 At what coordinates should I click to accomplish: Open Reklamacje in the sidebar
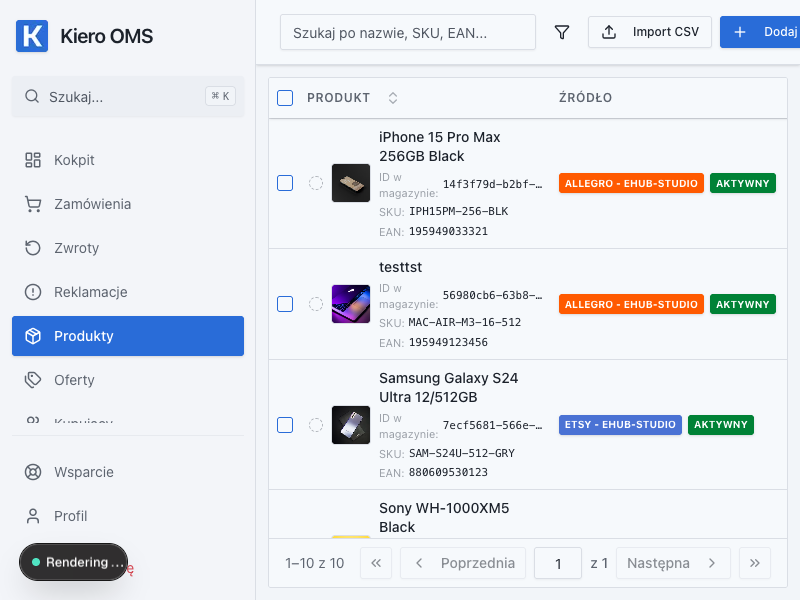pos(128,292)
